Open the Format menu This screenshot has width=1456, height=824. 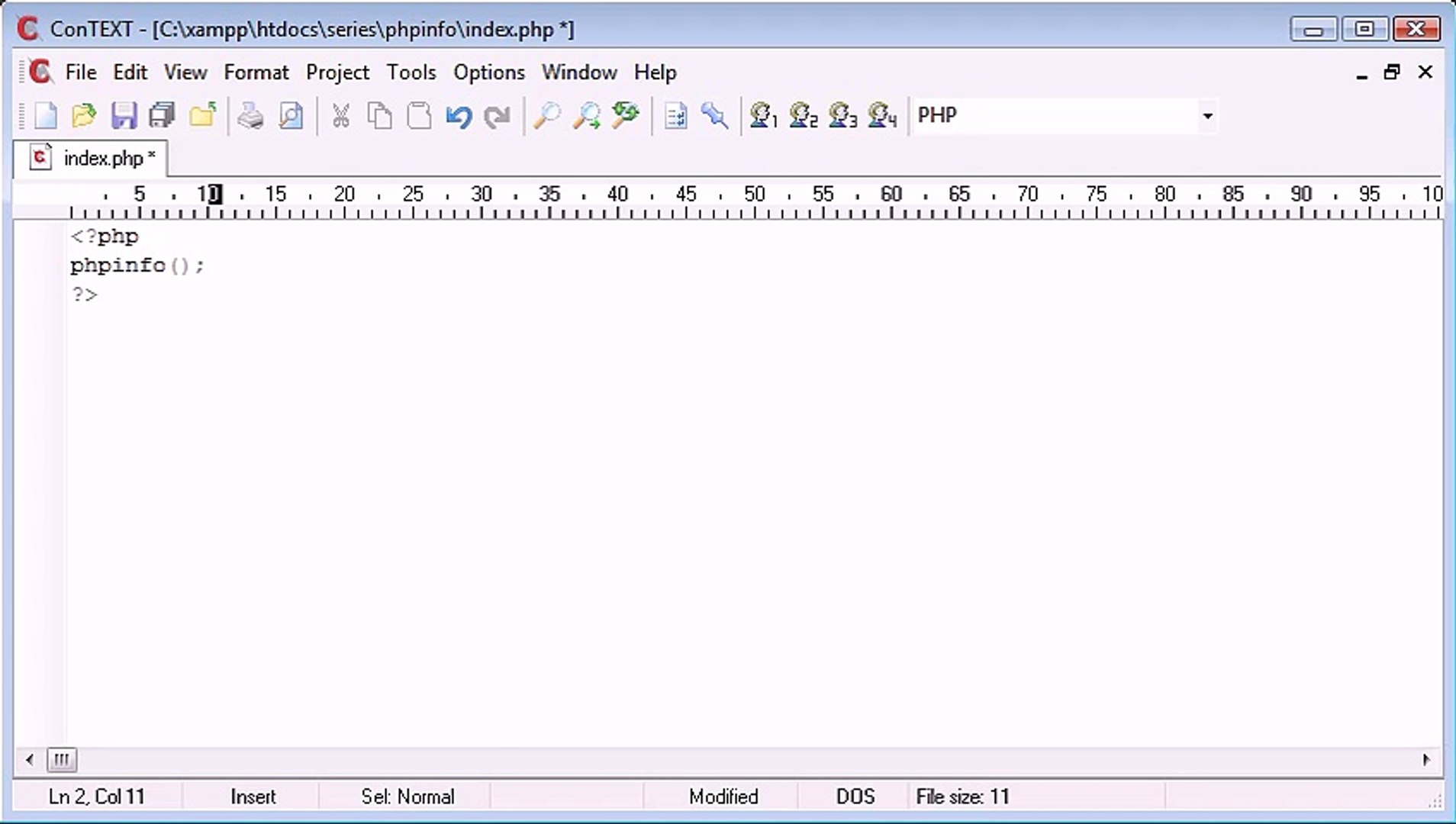coord(256,72)
